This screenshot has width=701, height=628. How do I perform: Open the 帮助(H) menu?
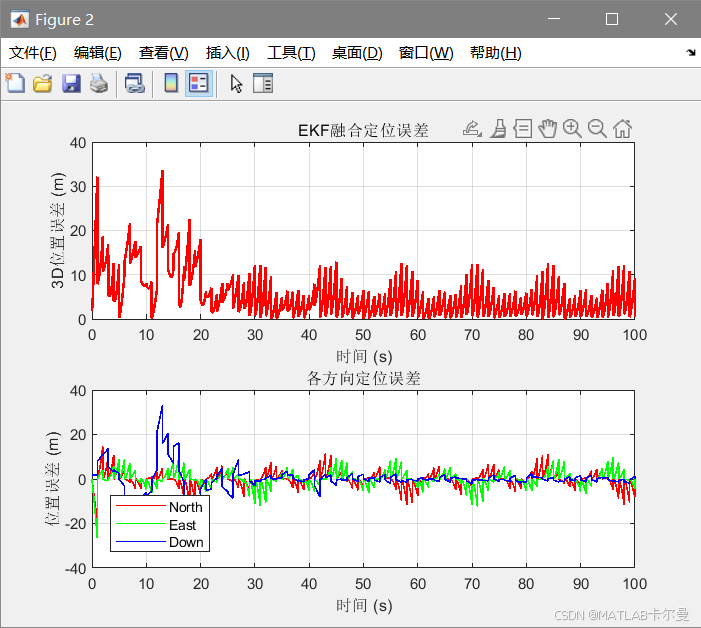496,53
